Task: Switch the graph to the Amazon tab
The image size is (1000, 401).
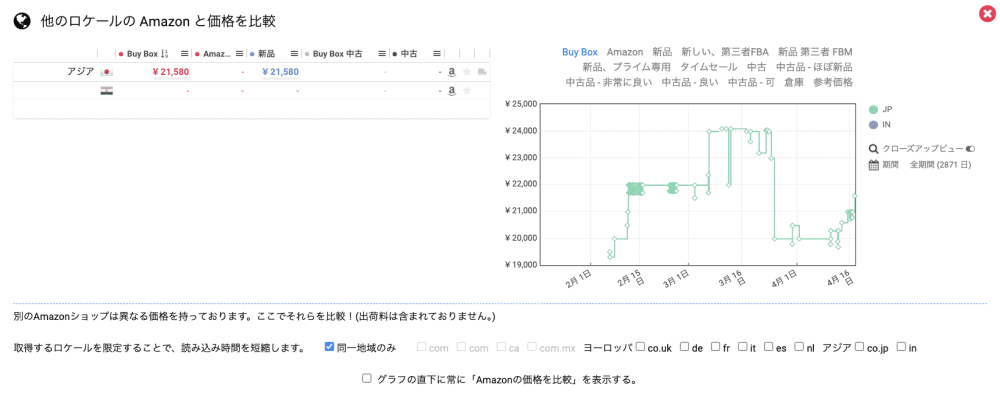Action: tap(624, 51)
